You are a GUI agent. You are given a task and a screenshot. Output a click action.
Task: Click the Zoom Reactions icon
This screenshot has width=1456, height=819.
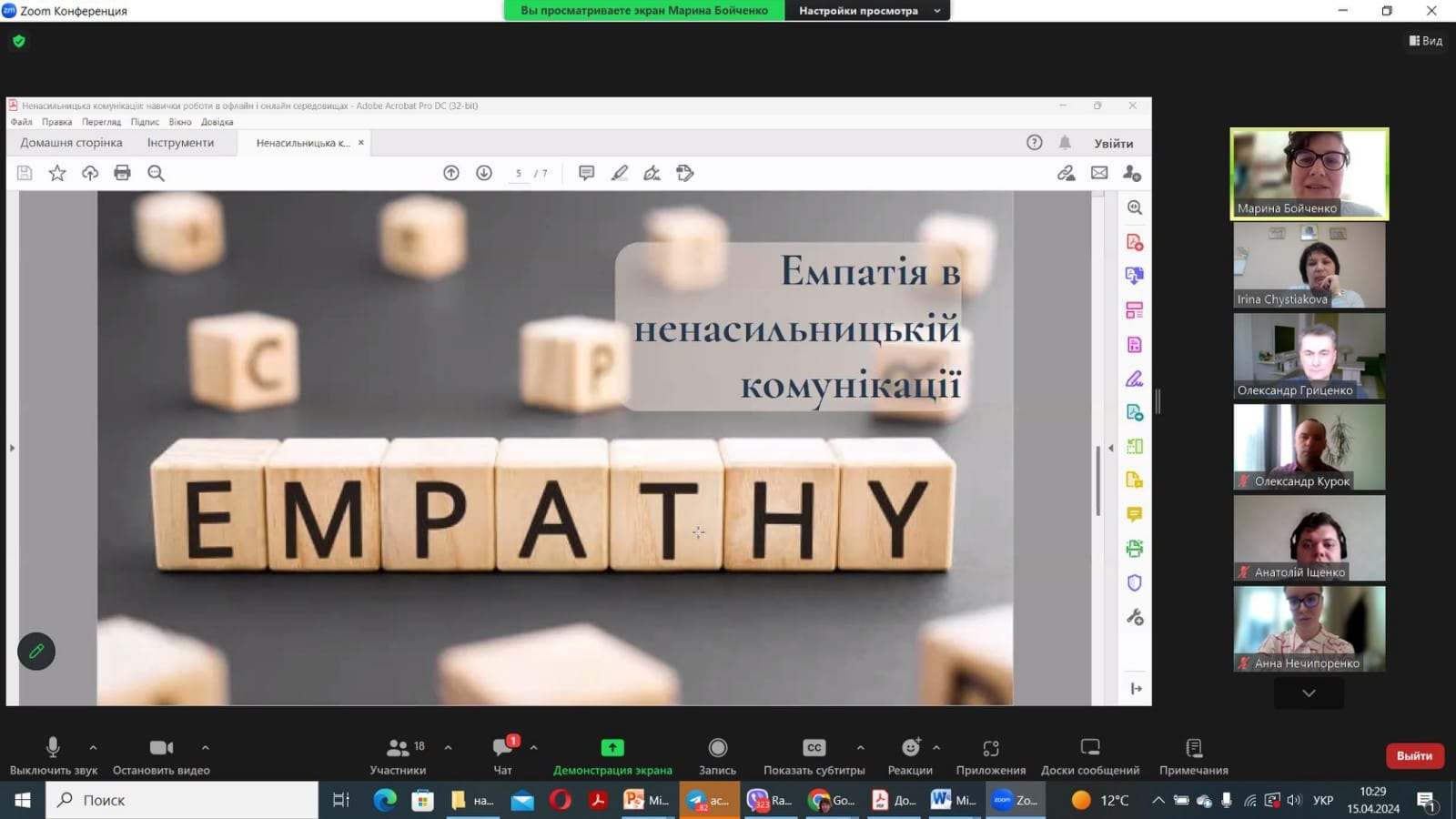click(910, 748)
